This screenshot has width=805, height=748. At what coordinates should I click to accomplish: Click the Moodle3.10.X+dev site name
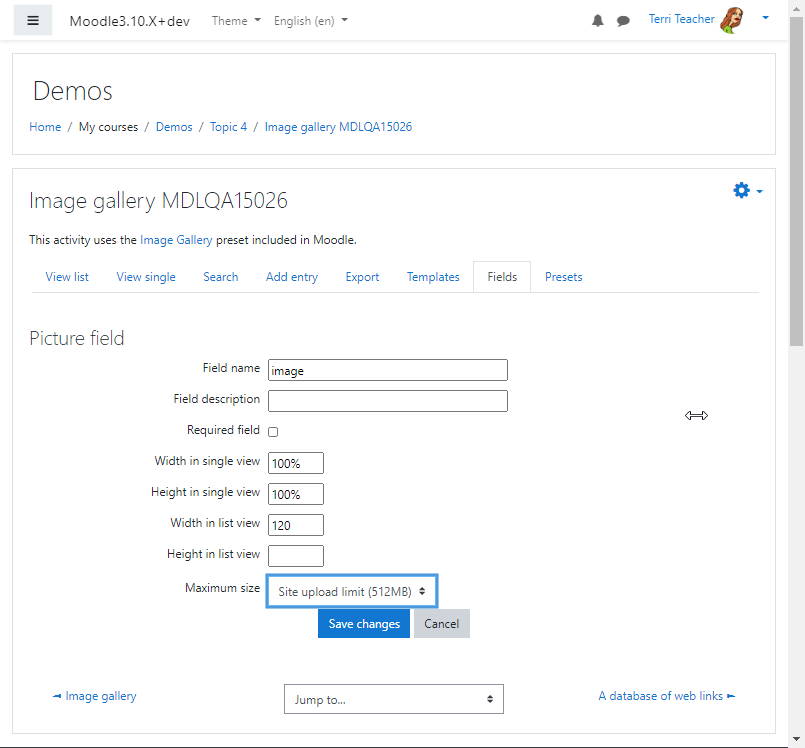130,21
